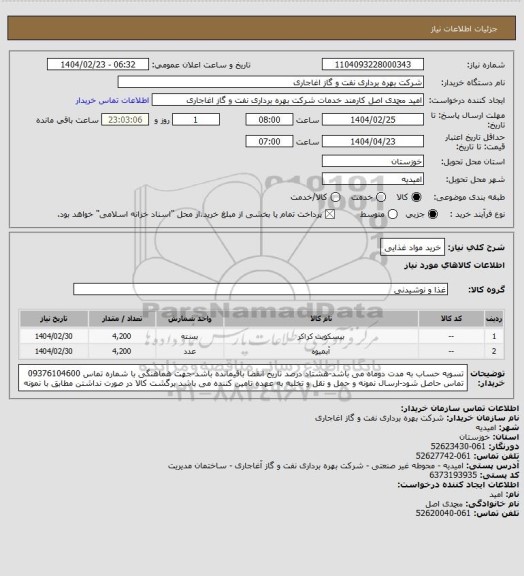Click the عدد unit cell in row 2
The image size is (524, 576).
(x=190, y=351)
